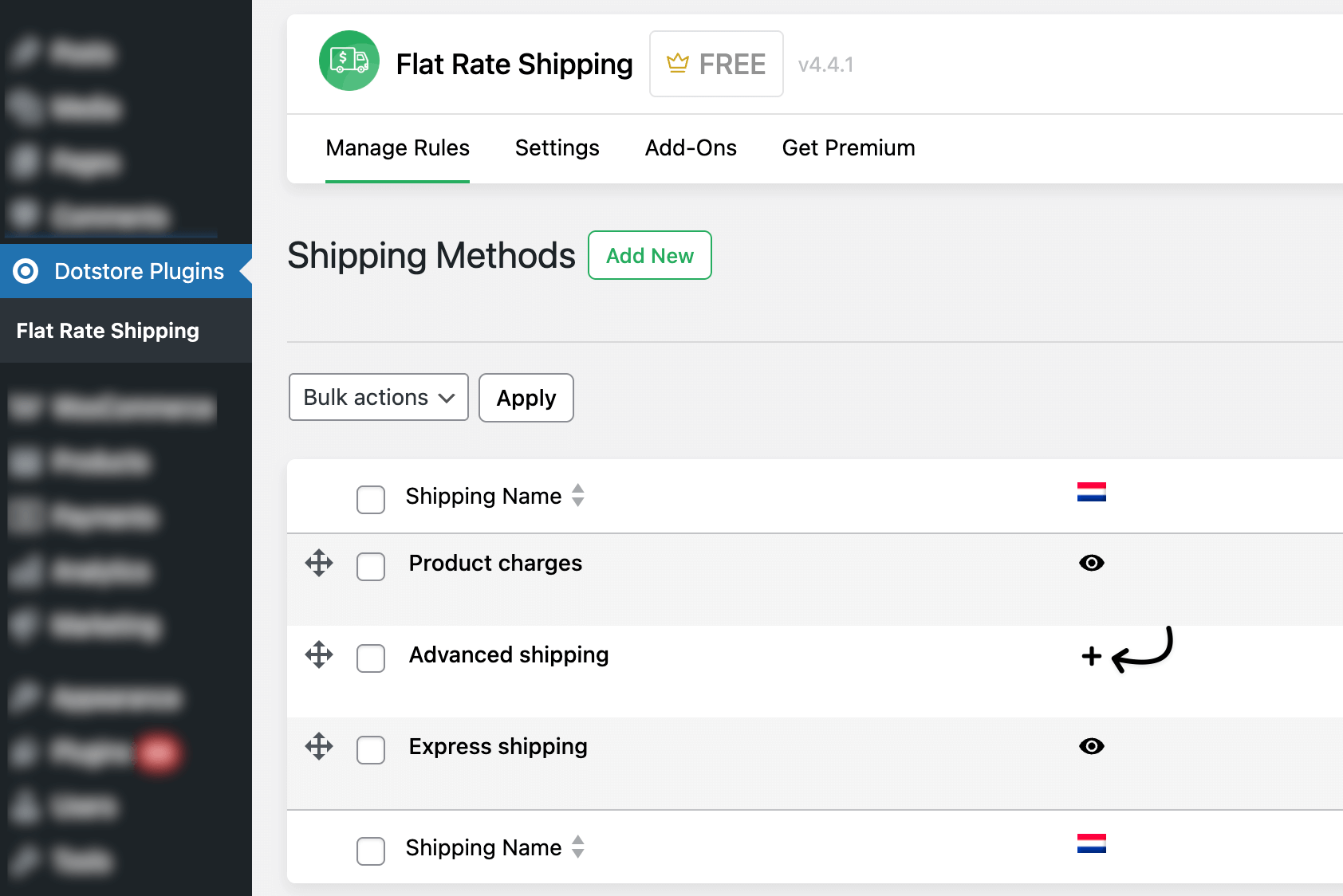Open Flat Rate Shipping sidebar submenu item
This screenshot has height=896, width=1343.
pyautogui.click(x=108, y=331)
